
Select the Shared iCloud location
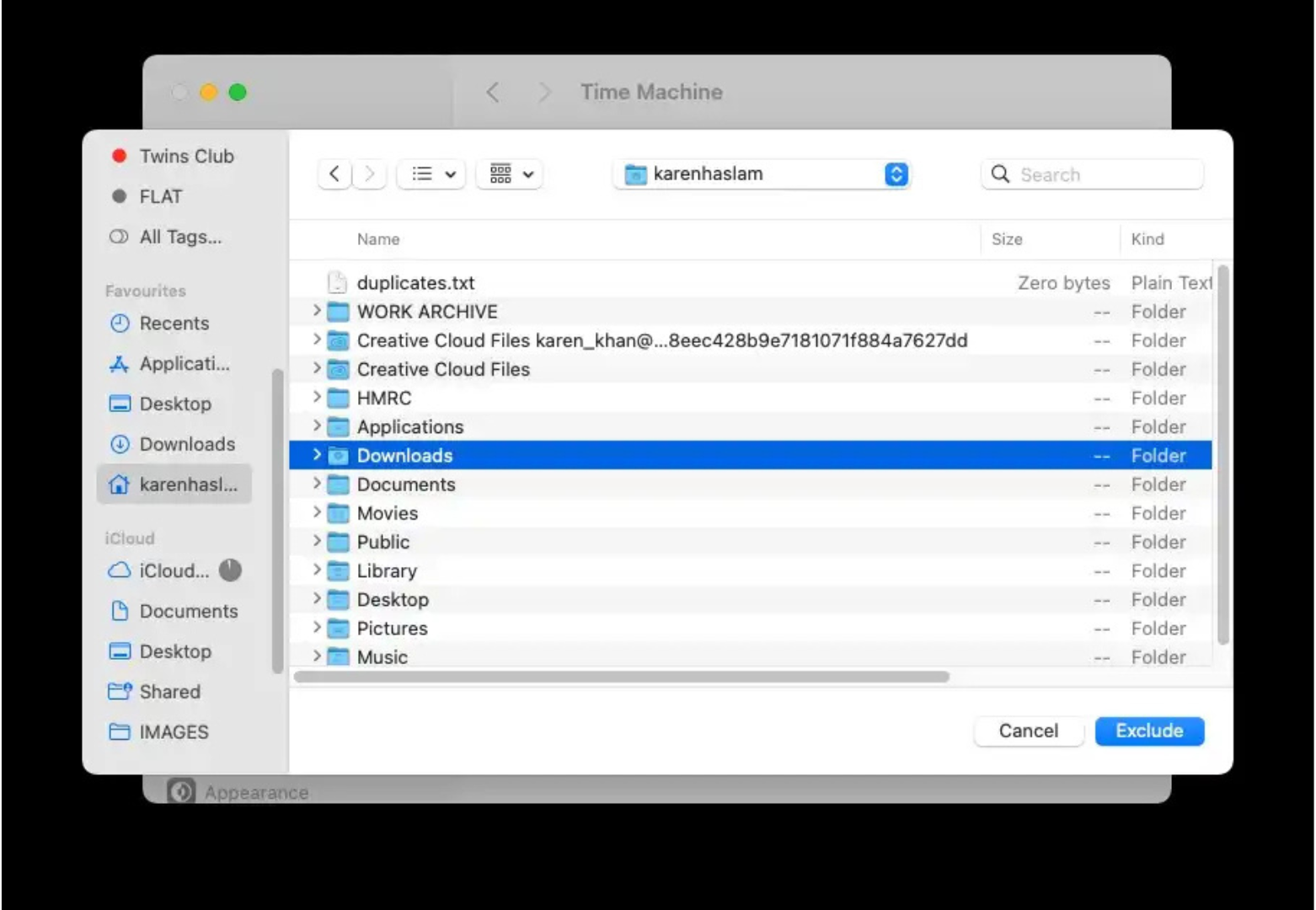click(x=169, y=691)
